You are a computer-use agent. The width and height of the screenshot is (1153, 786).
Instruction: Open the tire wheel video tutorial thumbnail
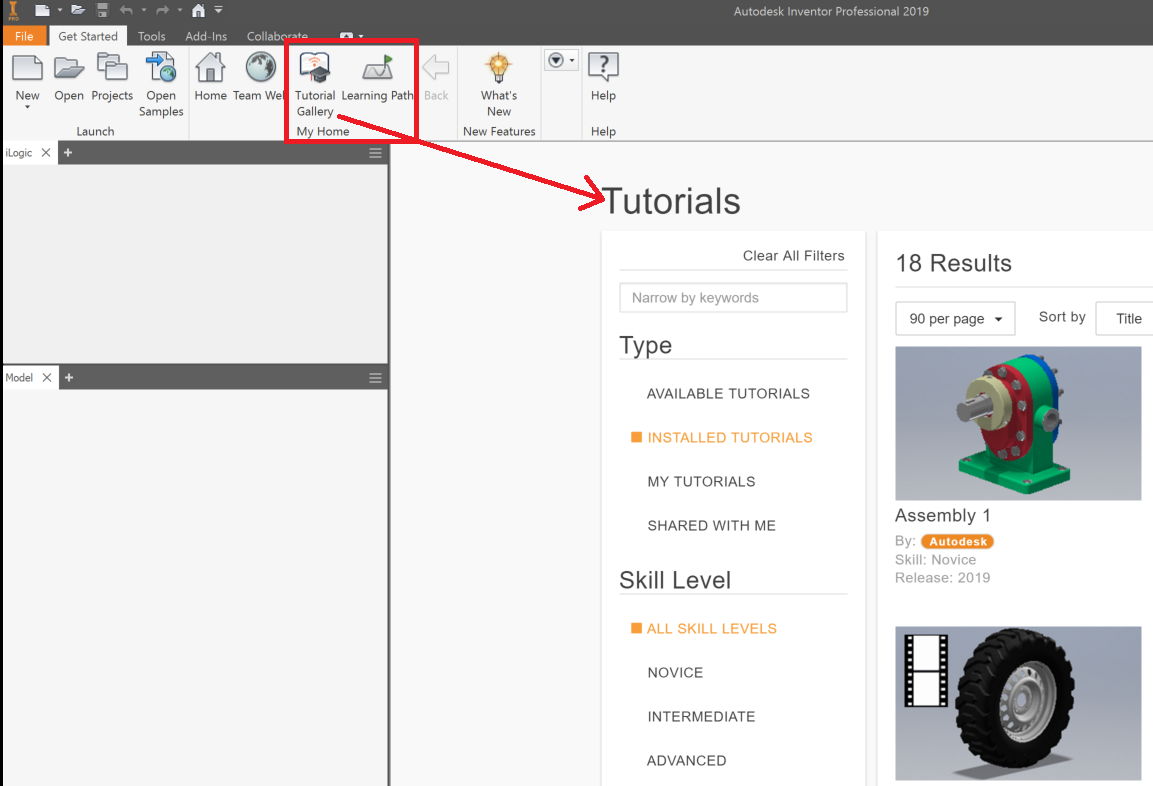coord(1018,704)
